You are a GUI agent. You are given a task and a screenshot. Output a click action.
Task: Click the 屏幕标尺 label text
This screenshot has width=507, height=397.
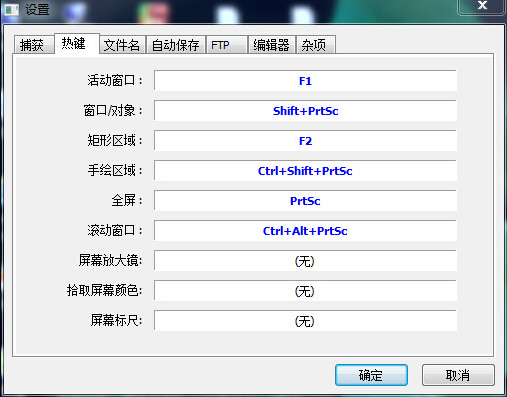tap(117, 320)
